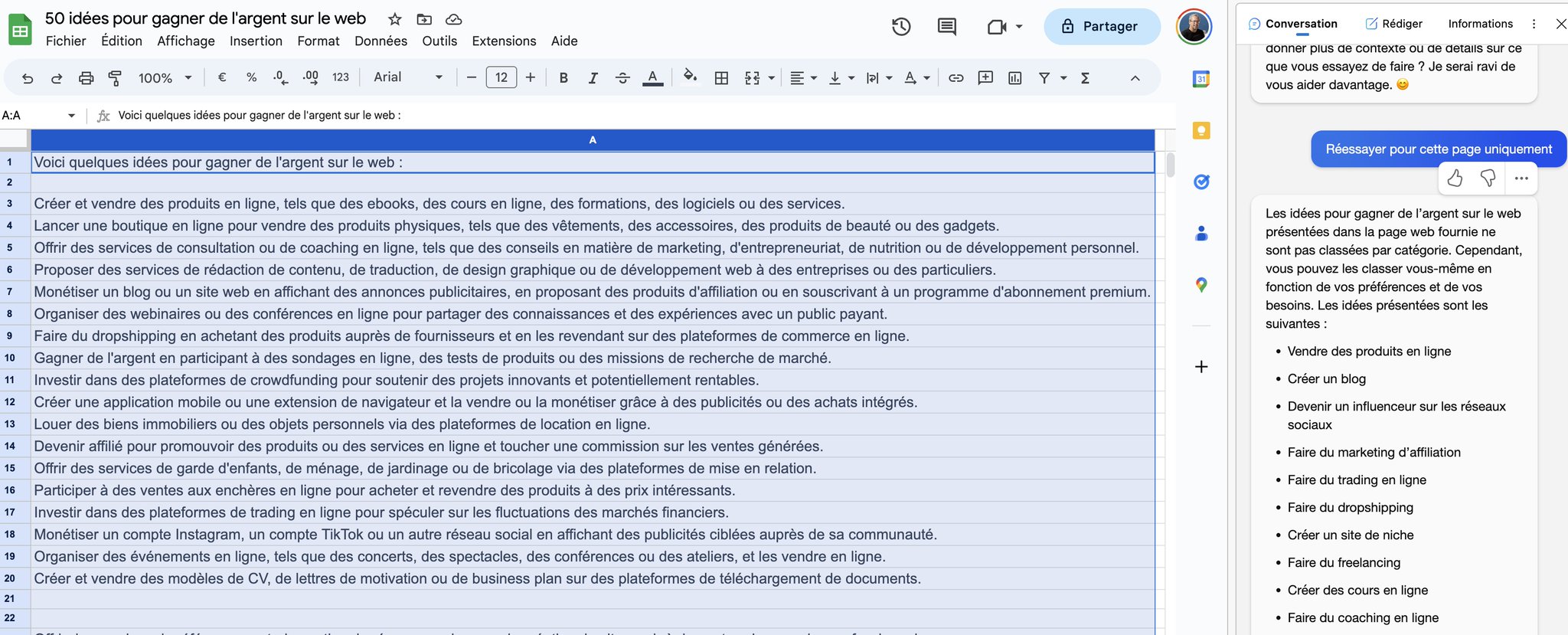Open fill color bucket picker

coord(690,77)
